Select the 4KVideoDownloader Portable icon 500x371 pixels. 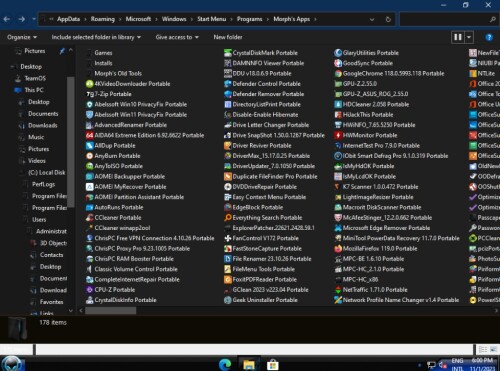(90, 84)
